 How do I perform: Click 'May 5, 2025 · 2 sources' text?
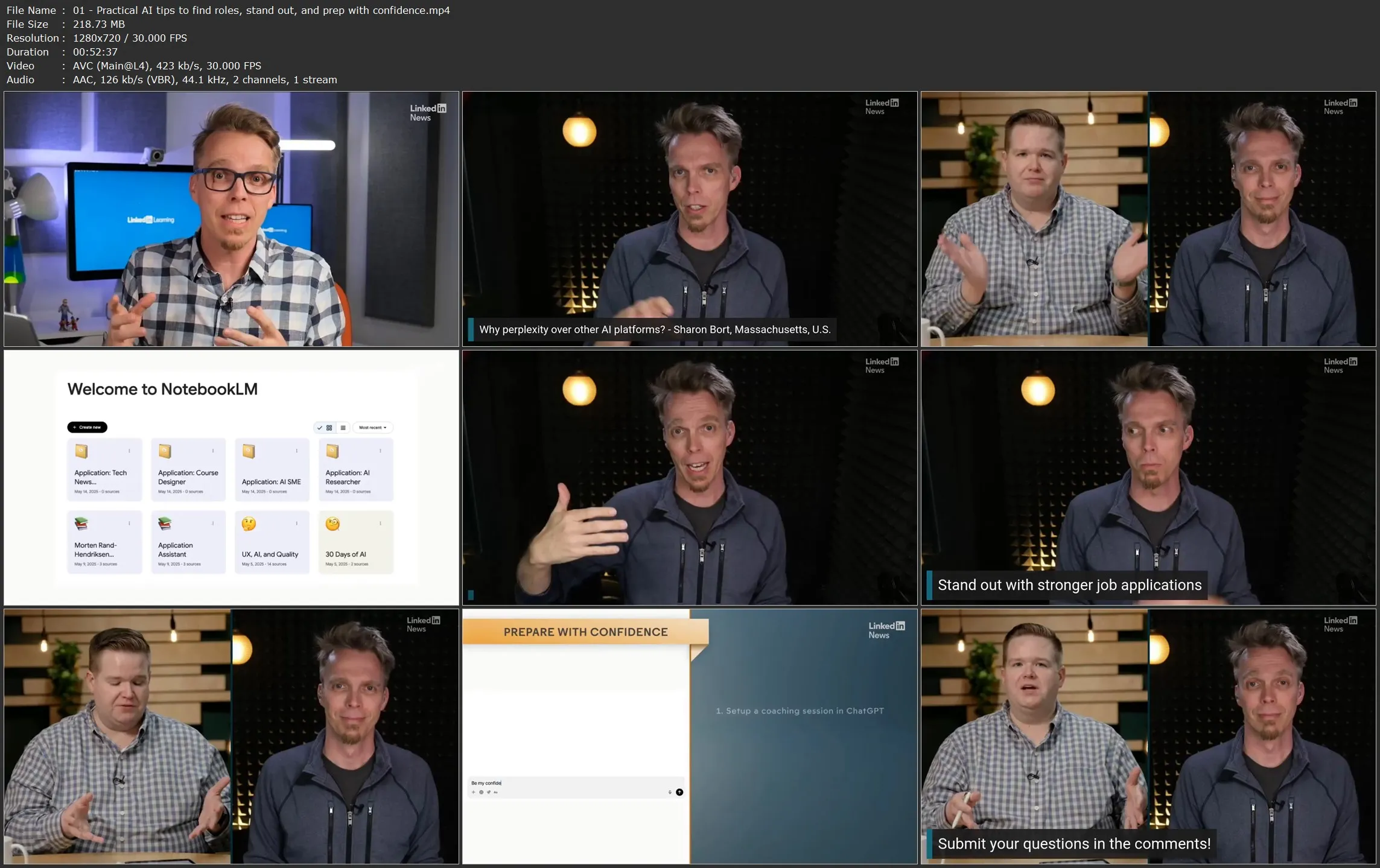[347, 564]
